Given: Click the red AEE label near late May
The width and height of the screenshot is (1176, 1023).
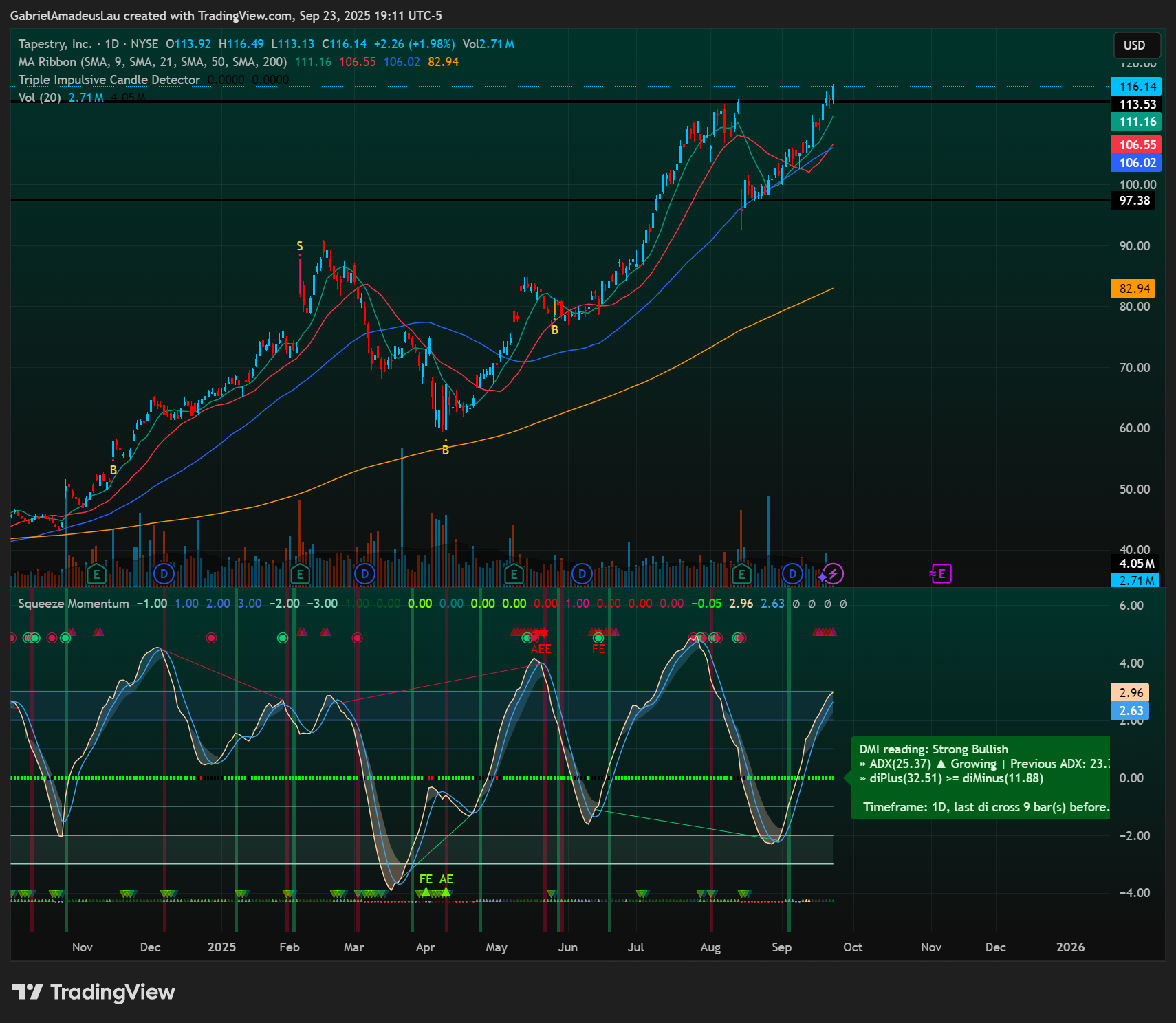Looking at the screenshot, I should pyautogui.click(x=541, y=649).
